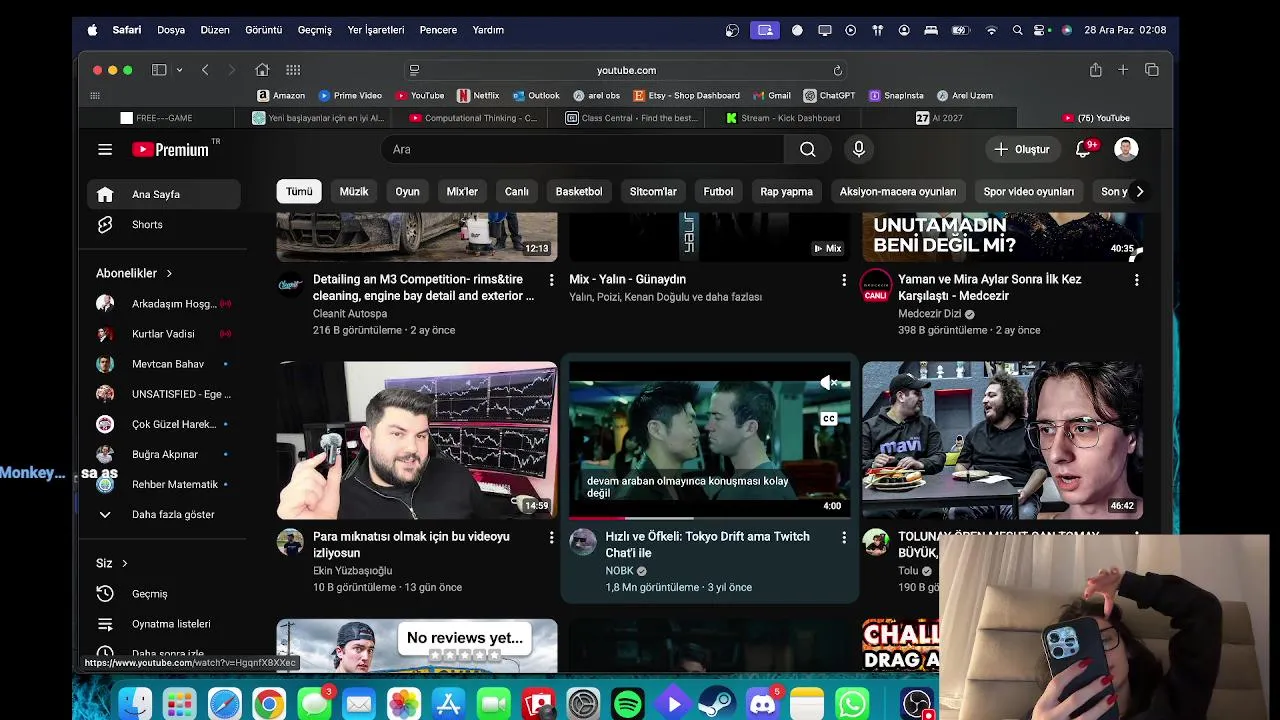Open the Yer İşaretleri menu
Viewport: 1280px width, 720px height.
click(x=376, y=30)
